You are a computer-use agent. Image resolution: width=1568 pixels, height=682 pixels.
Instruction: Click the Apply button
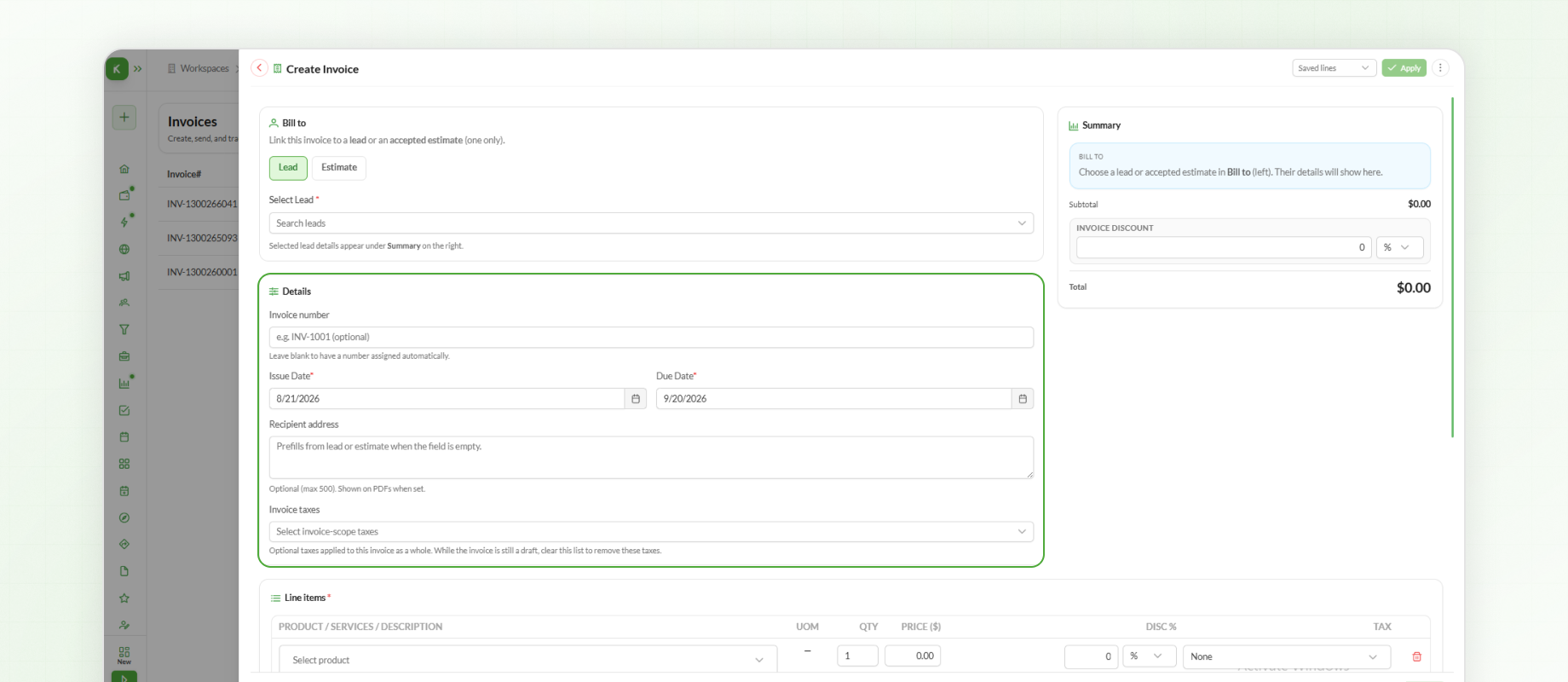coord(1404,68)
